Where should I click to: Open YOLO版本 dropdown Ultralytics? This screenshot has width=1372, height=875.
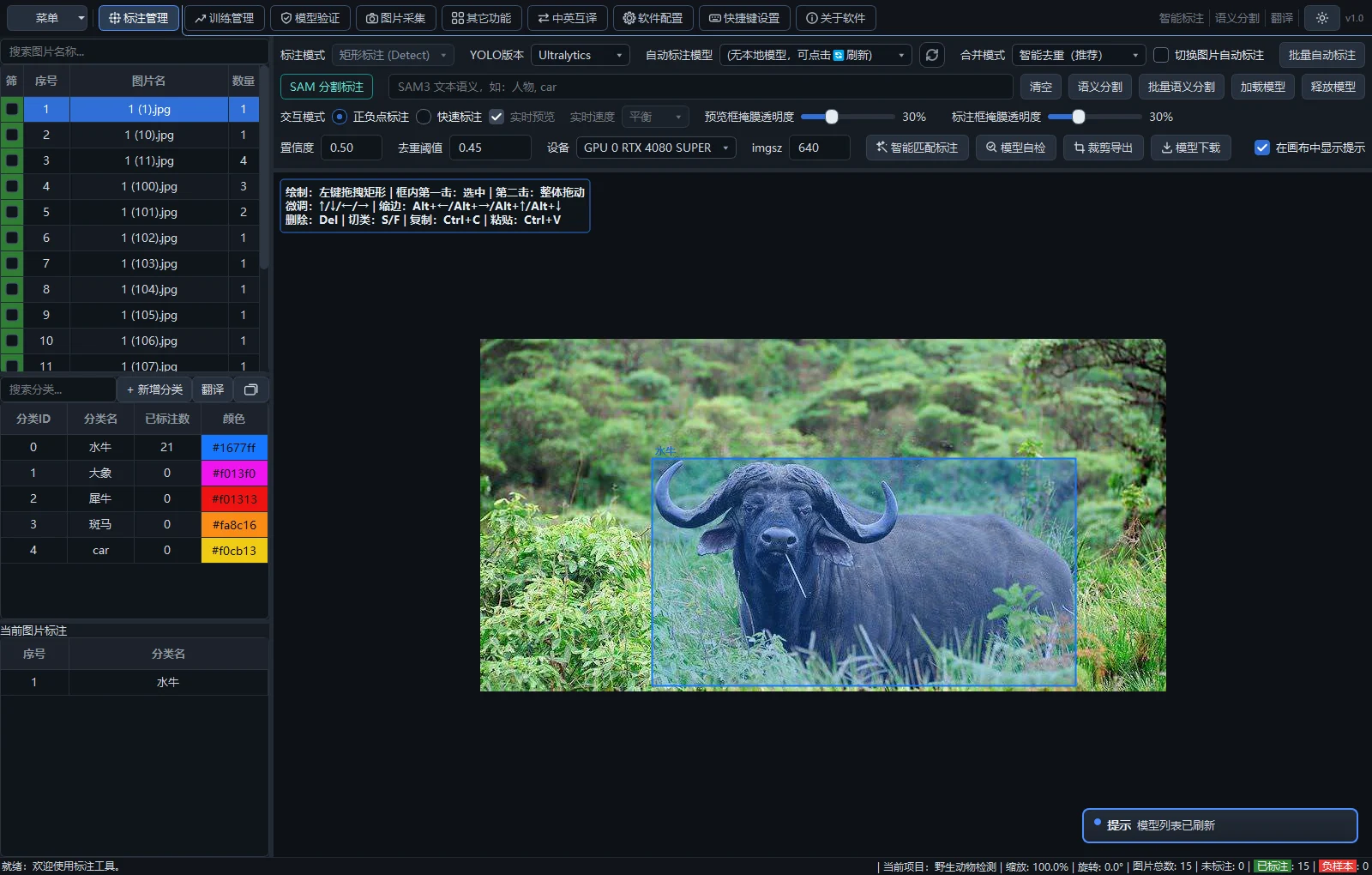[x=581, y=55]
